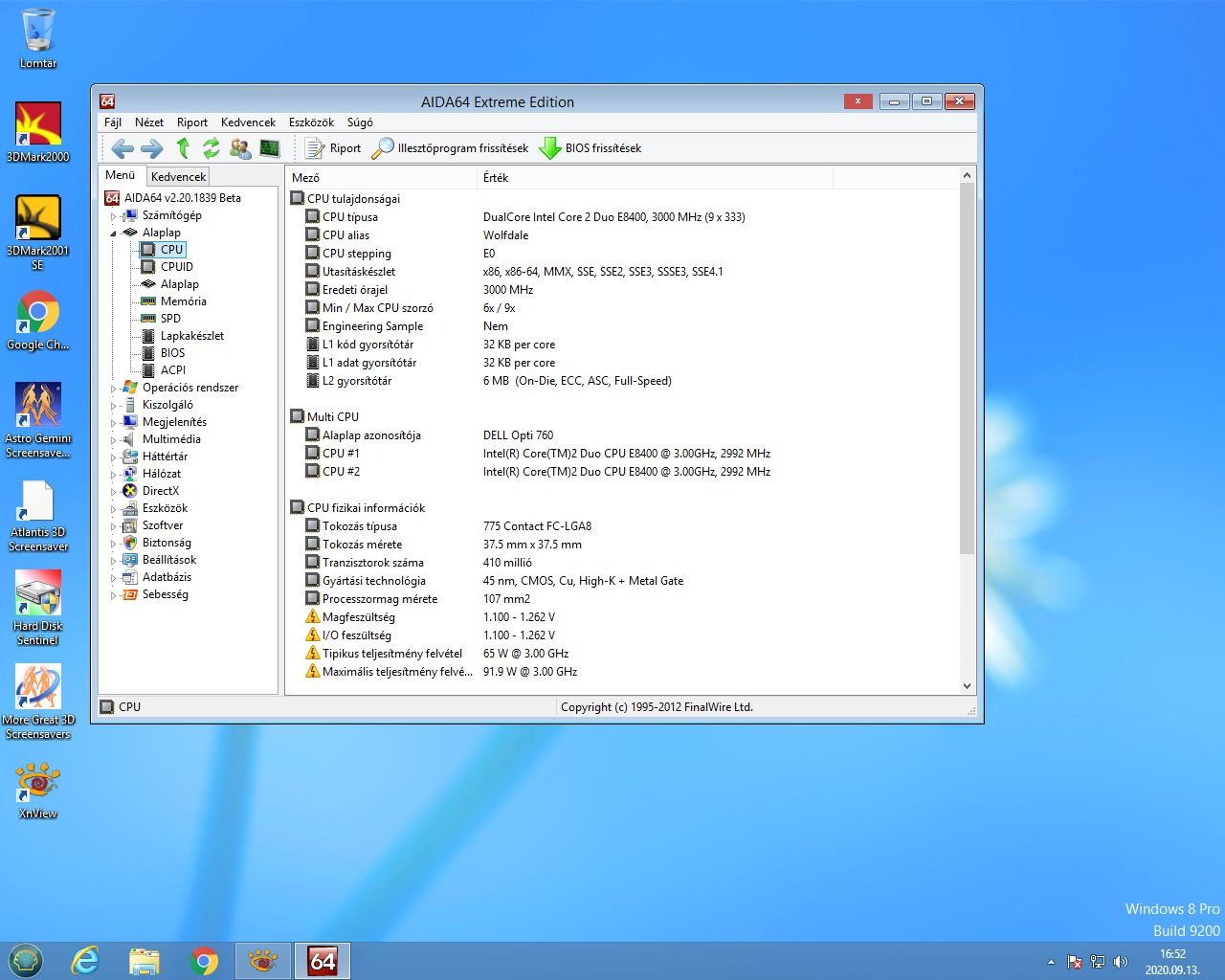Open the Eszközök menu
The image size is (1225, 980).
pyautogui.click(x=311, y=122)
